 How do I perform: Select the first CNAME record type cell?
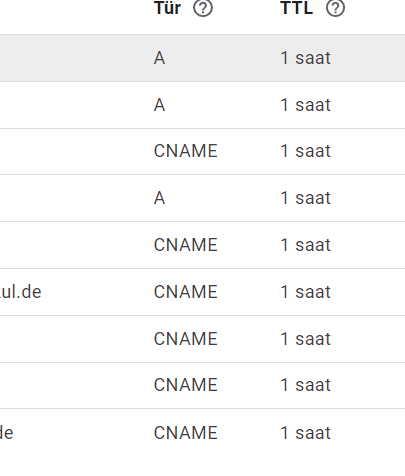(x=186, y=151)
